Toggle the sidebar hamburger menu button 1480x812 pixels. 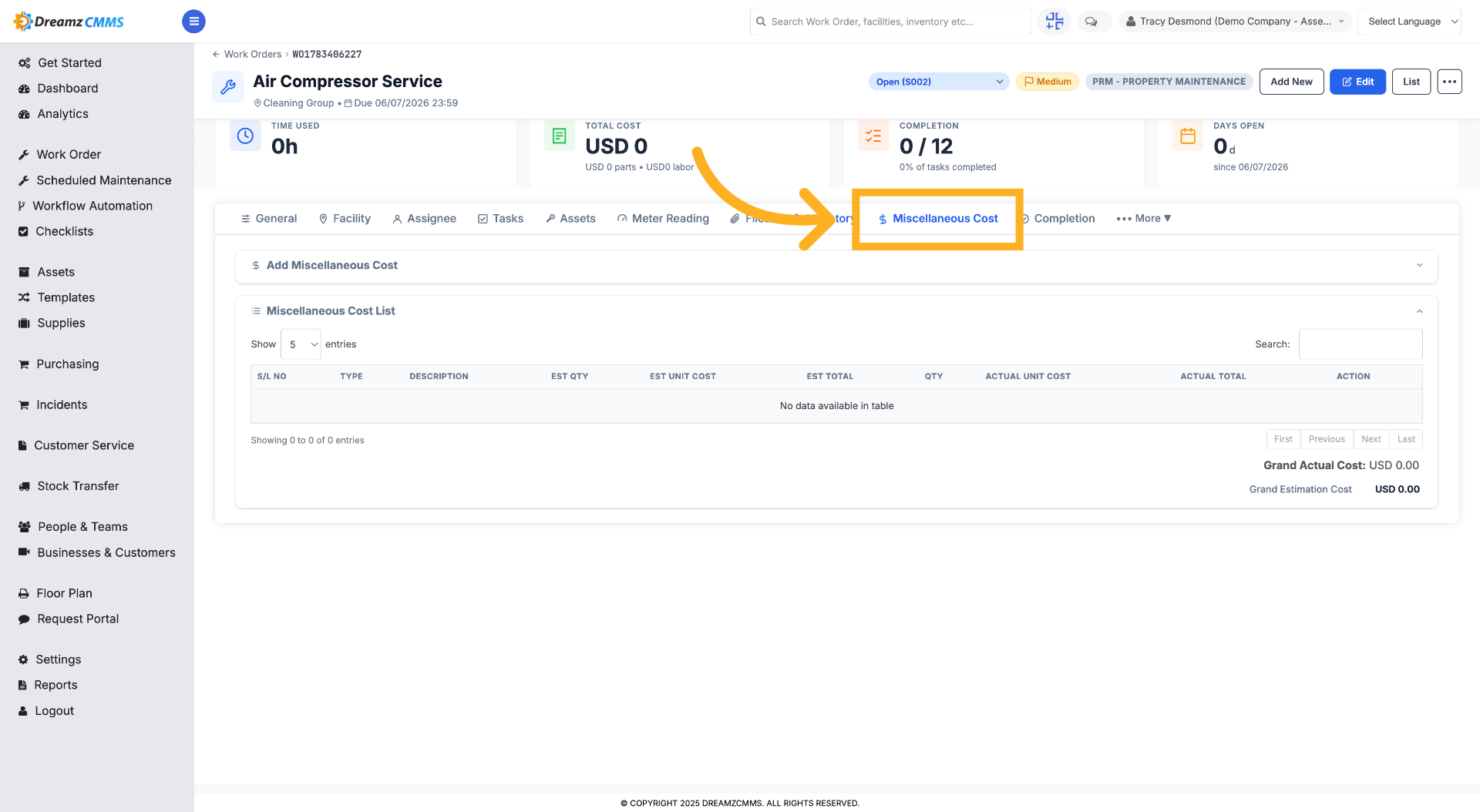193,22
